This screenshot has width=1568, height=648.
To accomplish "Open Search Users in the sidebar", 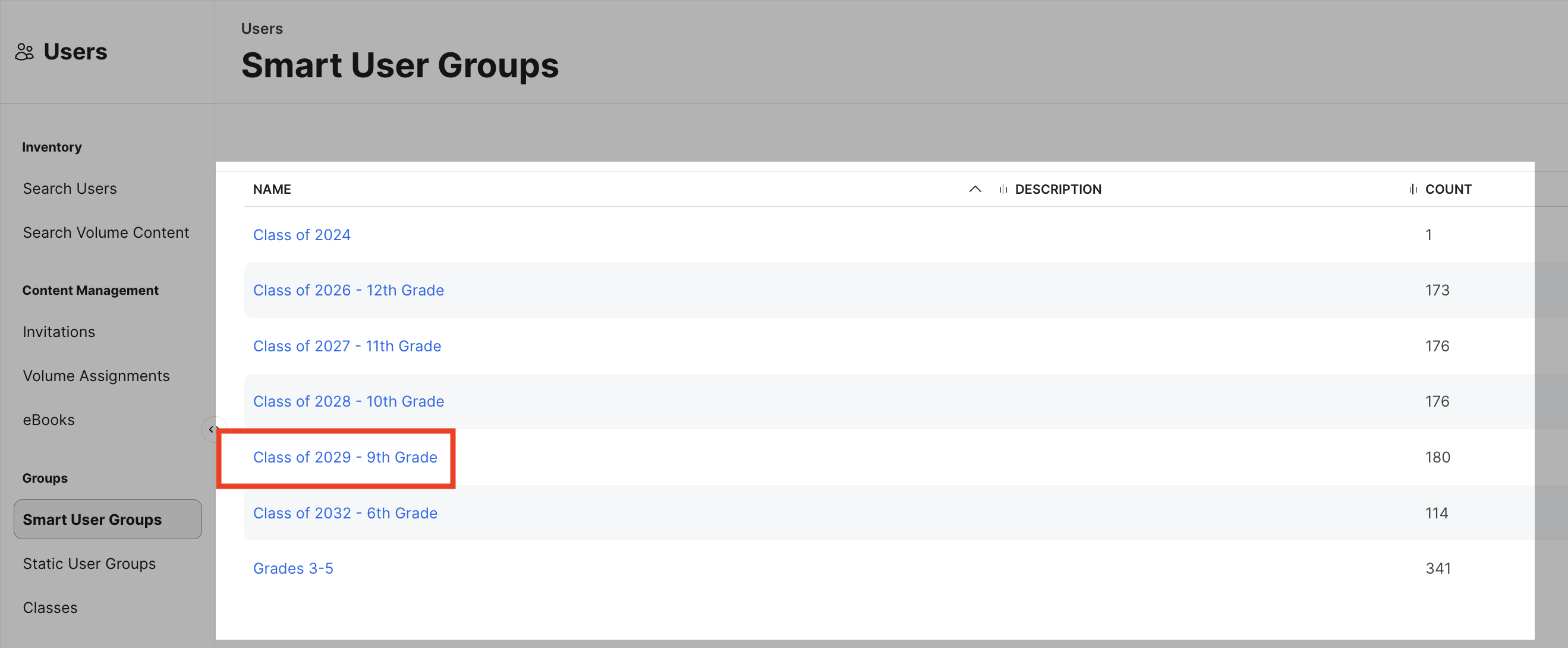I will pyautogui.click(x=70, y=189).
